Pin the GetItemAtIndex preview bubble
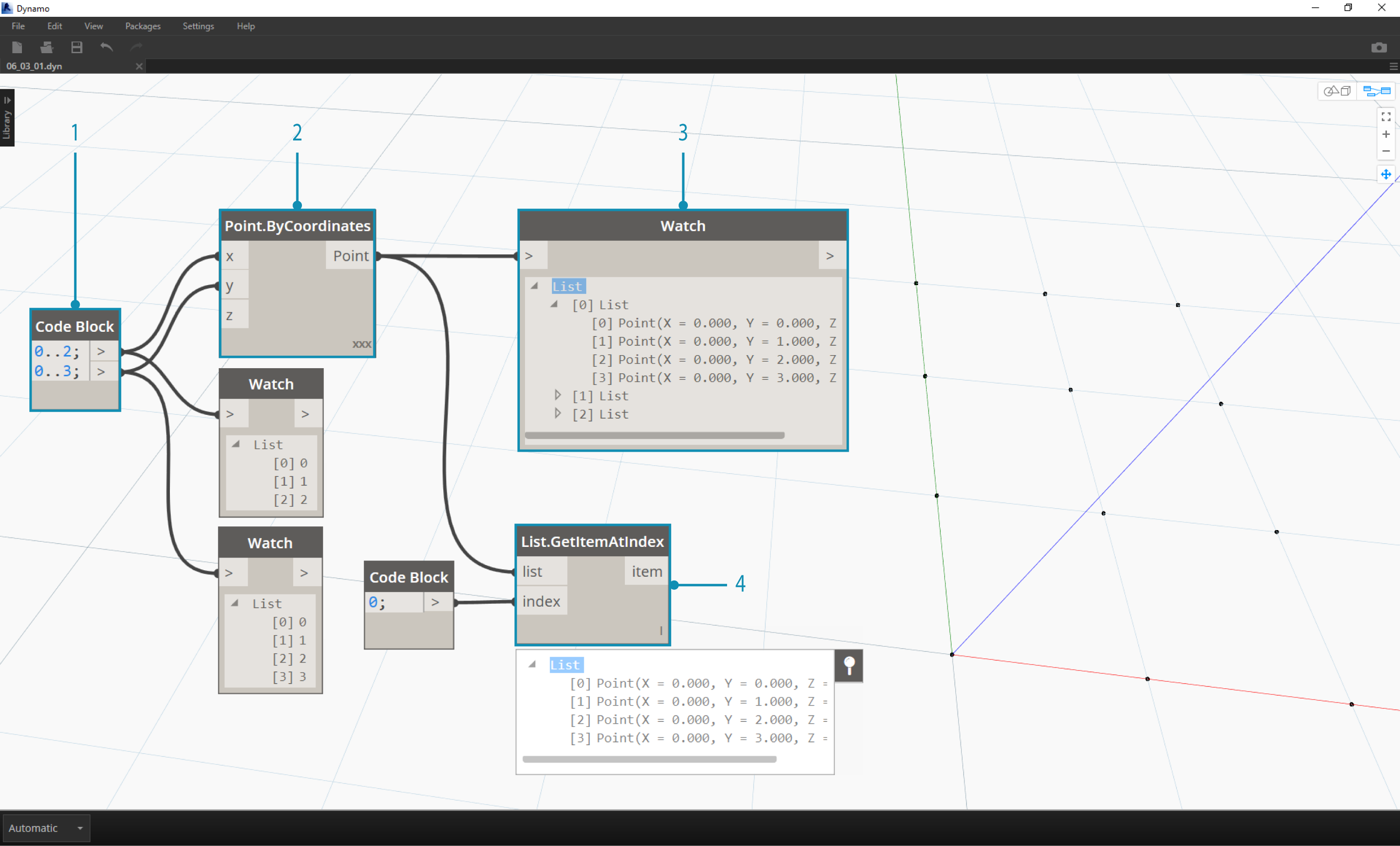The width and height of the screenshot is (1400, 846). (849, 665)
